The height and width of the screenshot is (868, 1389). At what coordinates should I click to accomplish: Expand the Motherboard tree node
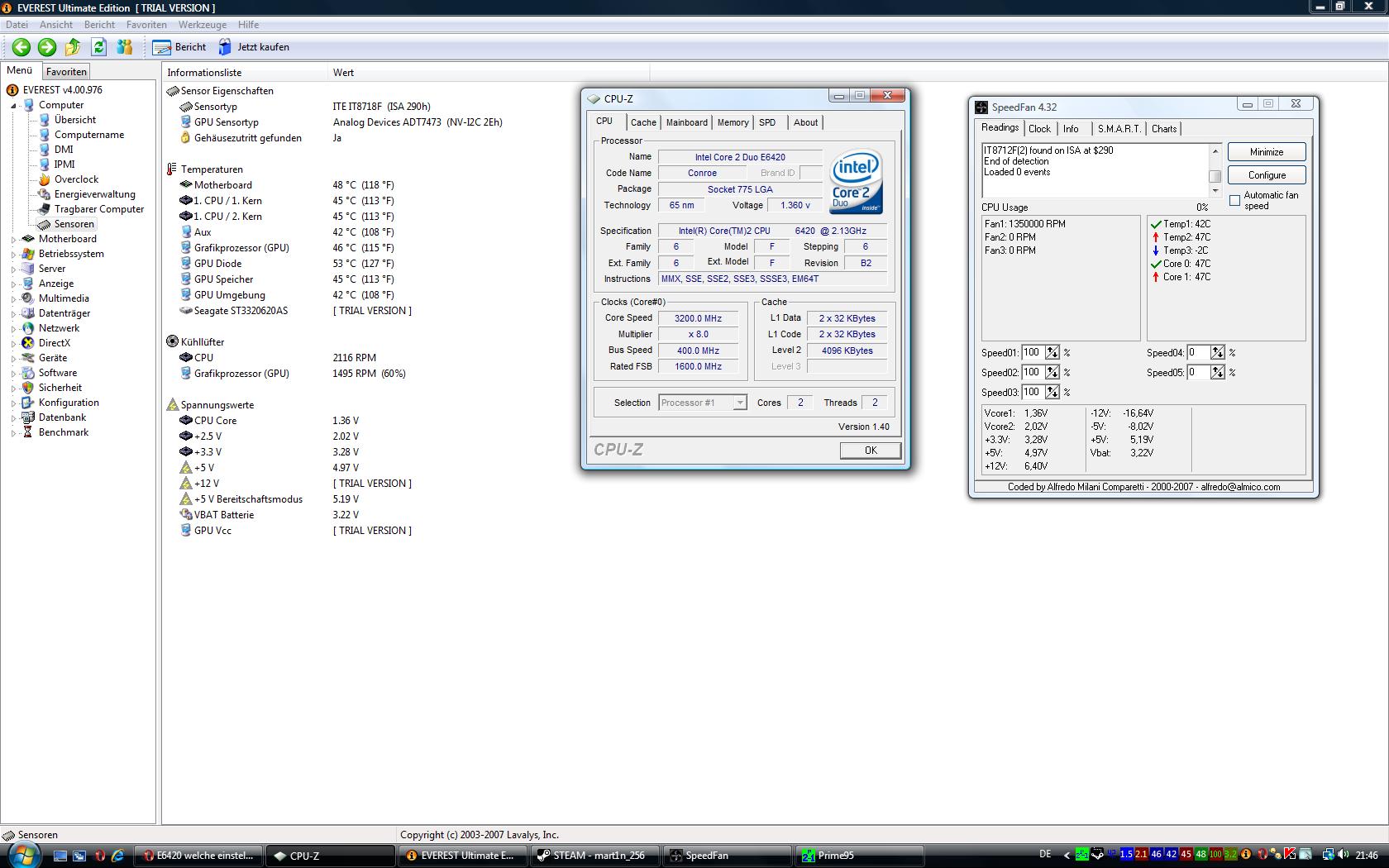pos(13,240)
